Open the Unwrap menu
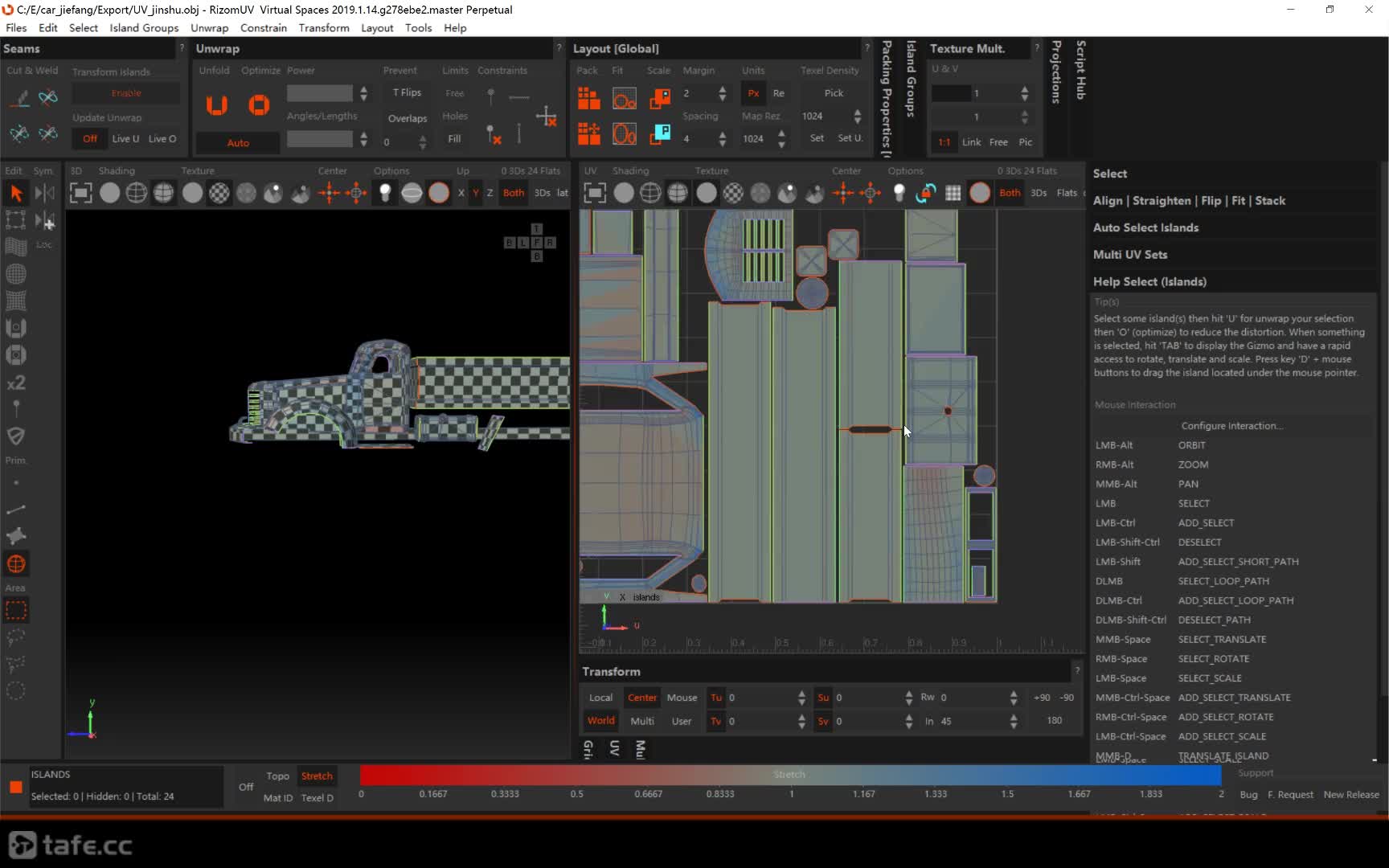 pos(209,27)
